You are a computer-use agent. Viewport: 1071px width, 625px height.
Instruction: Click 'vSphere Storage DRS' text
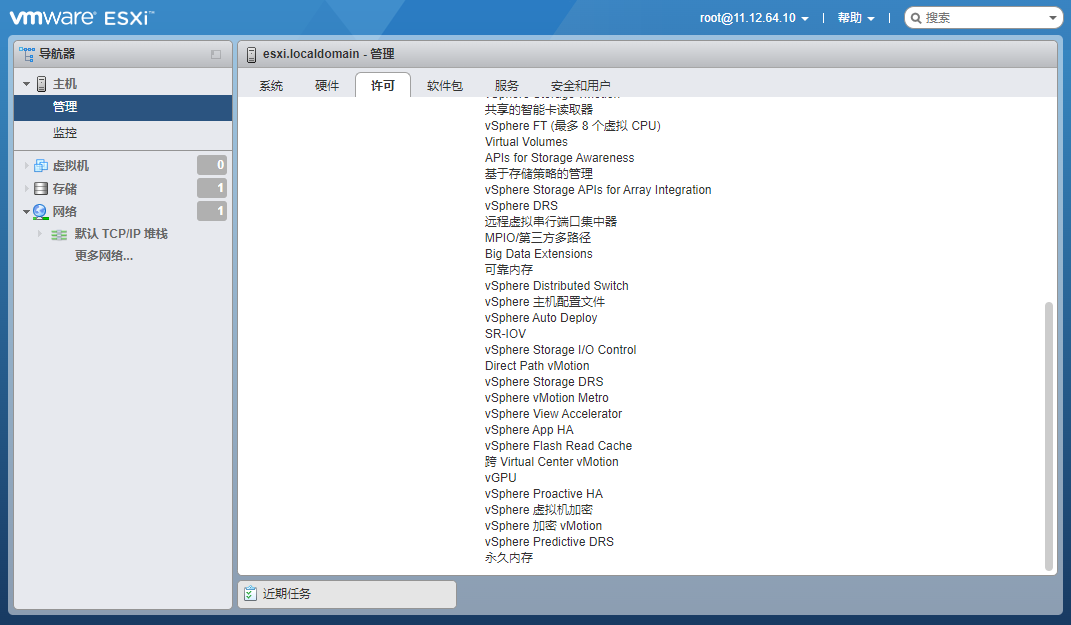[544, 382]
